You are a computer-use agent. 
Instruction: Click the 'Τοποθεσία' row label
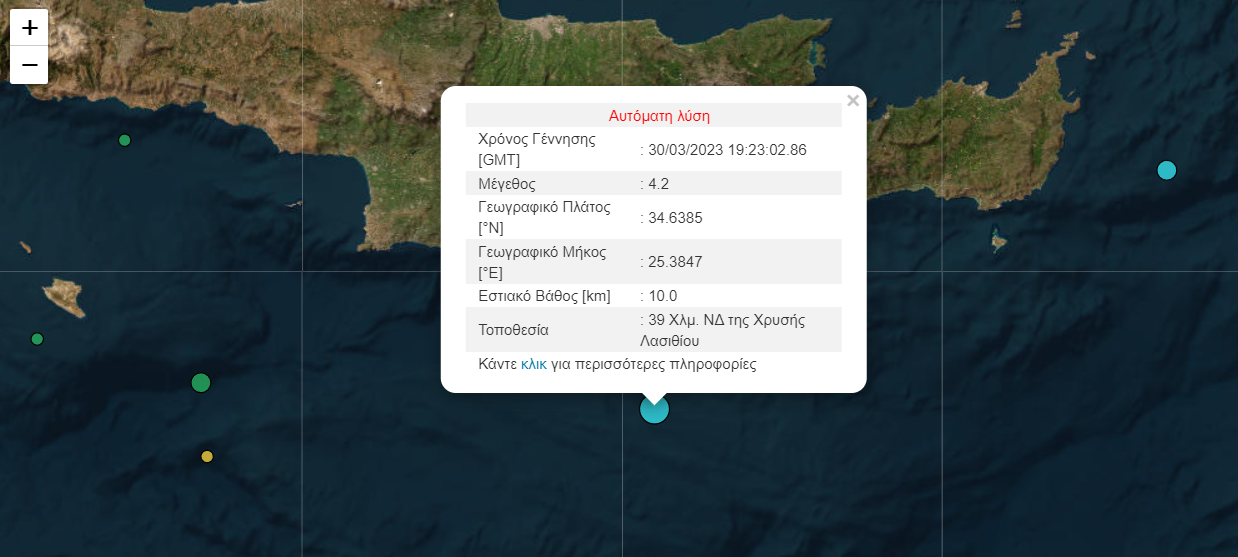[x=514, y=330]
